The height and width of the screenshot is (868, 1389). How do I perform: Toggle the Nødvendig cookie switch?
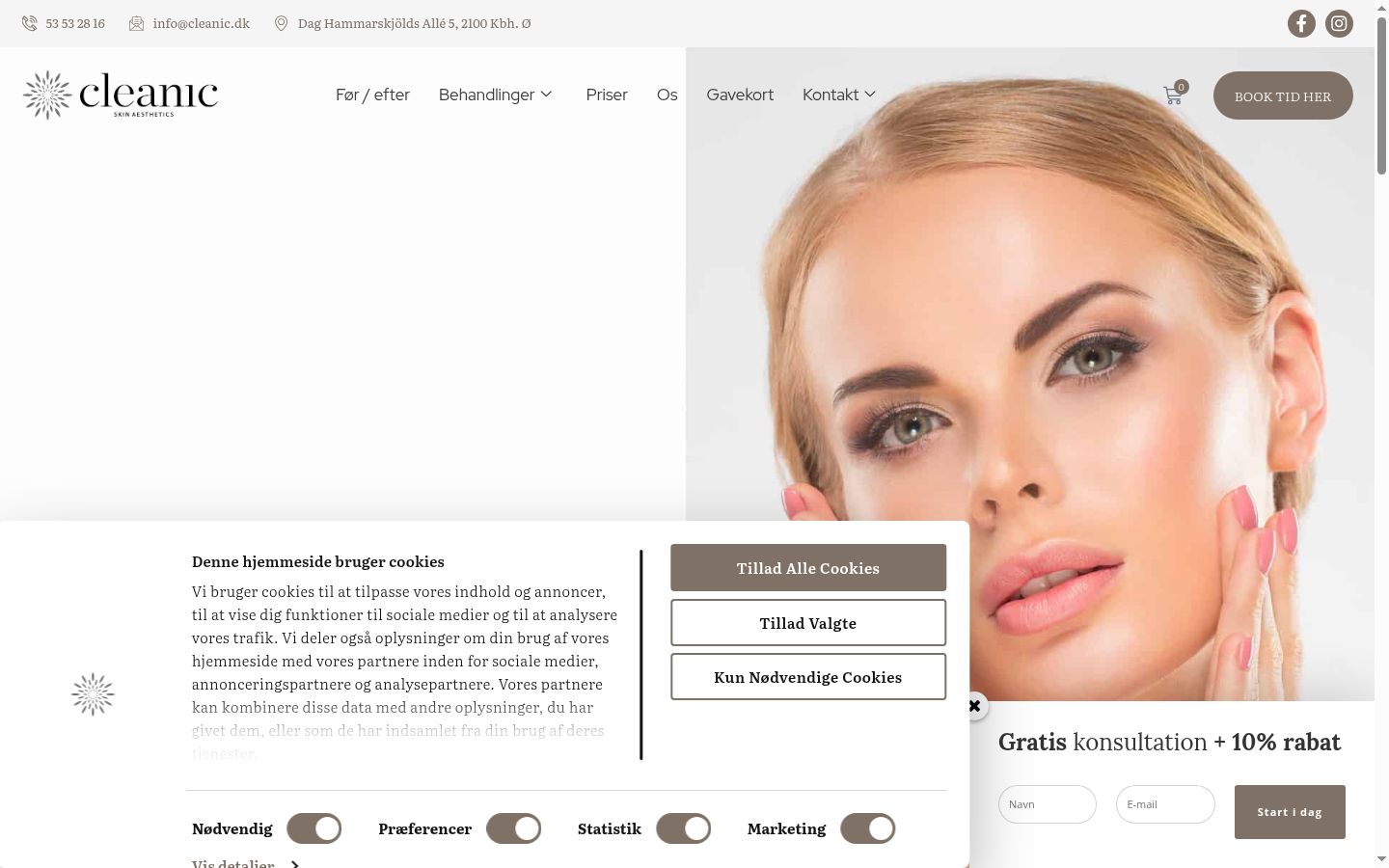[314, 828]
